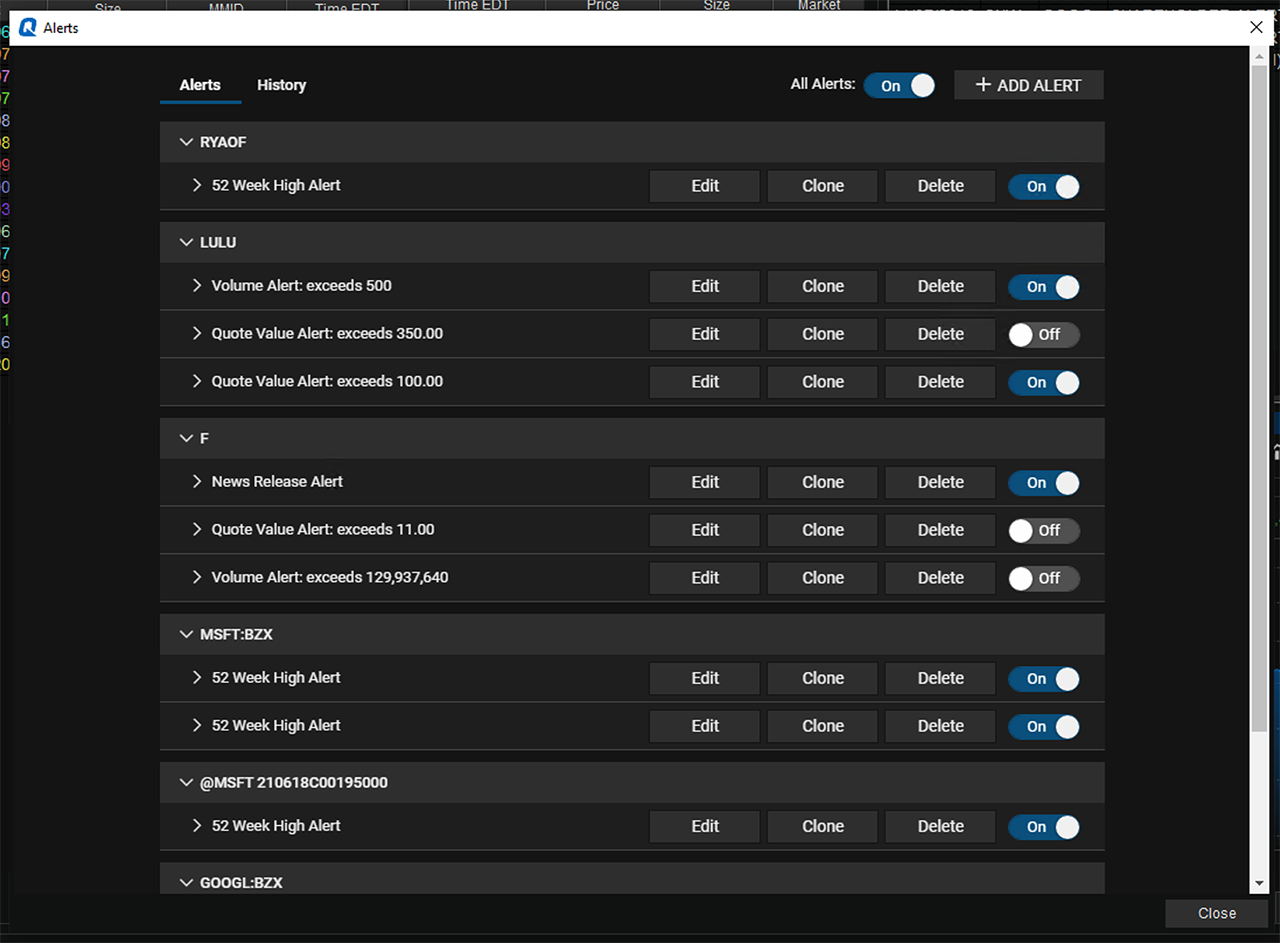
Task: Clone Quote Value Alert exceeds 11.00
Action: click(x=823, y=530)
